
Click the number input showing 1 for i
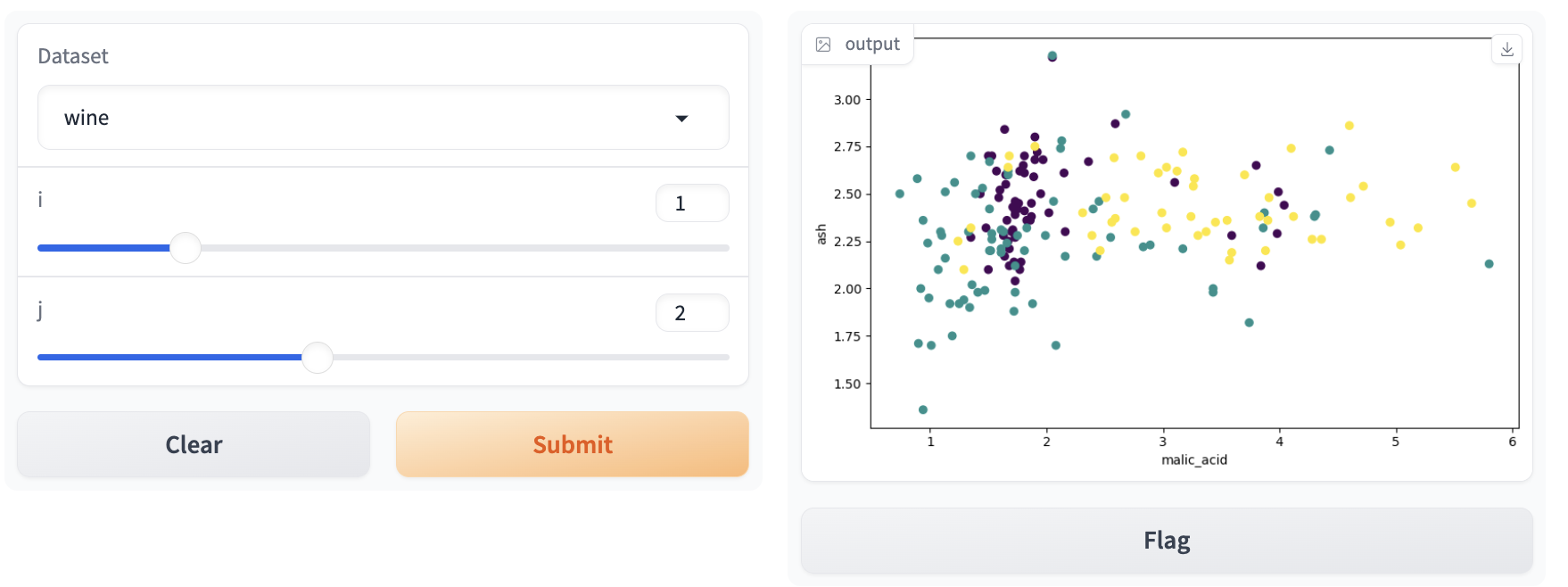(x=692, y=203)
